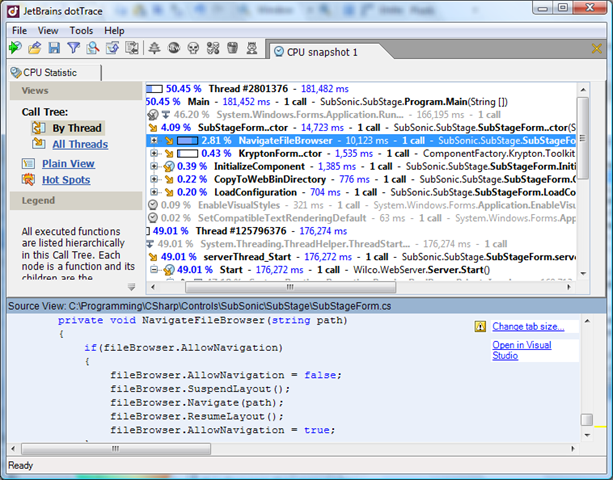
Task: Click Open in Visual Studio link
Action: tap(522, 350)
